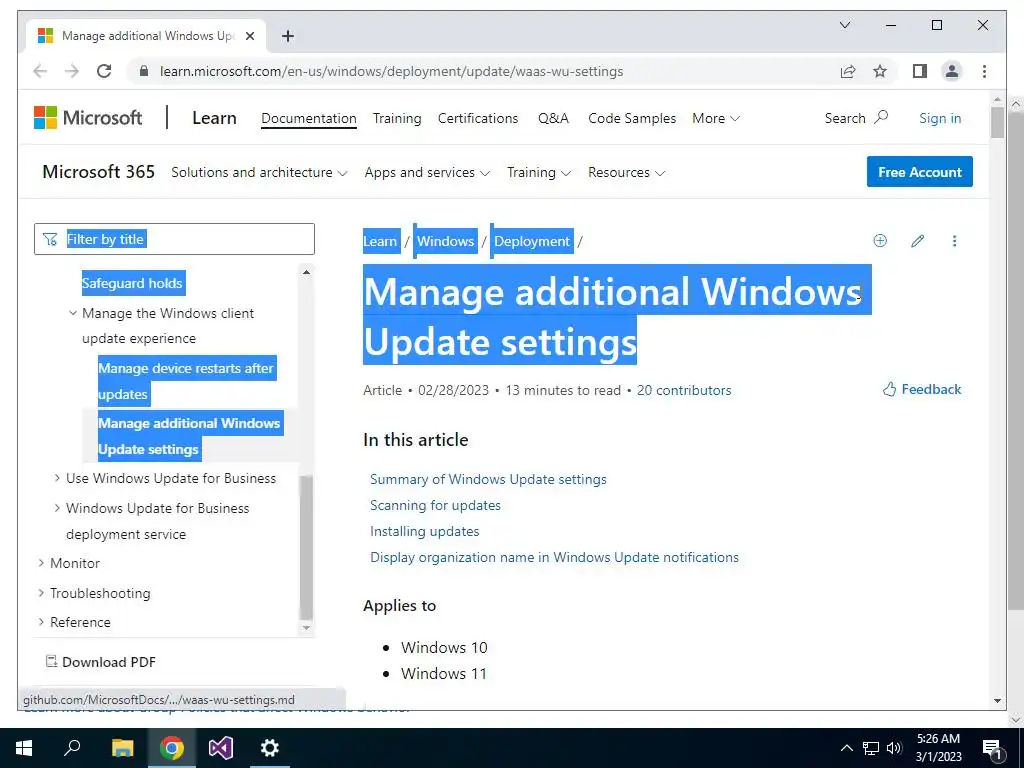The height and width of the screenshot is (768, 1024).
Task: Open Windows Start menu
Action: click(24, 748)
